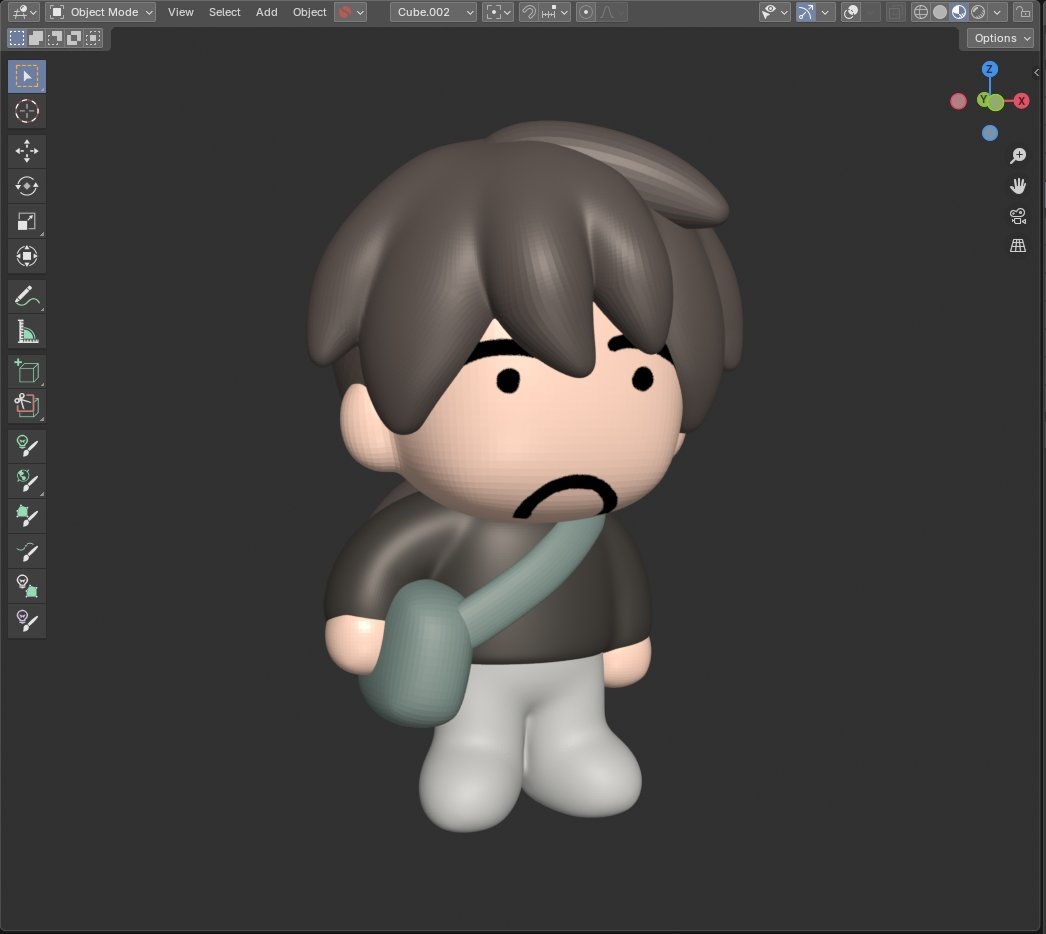
Task: Toggle proportional editing in the header
Action: [x=586, y=12]
